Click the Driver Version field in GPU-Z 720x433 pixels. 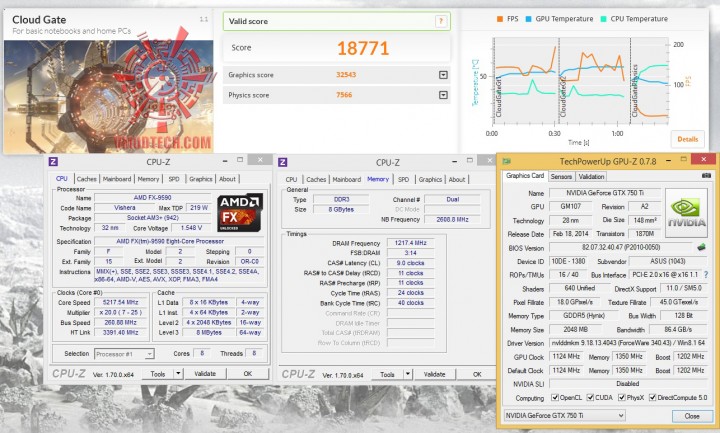(x=629, y=343)
